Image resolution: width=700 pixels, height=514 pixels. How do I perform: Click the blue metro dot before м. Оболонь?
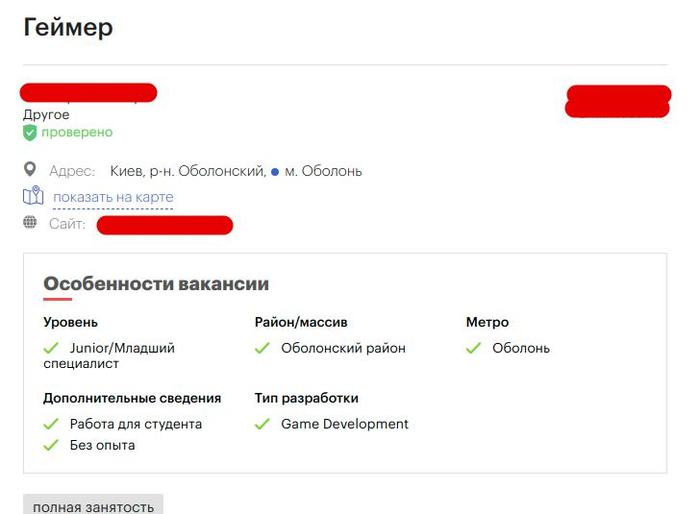[x=275, y=171]
